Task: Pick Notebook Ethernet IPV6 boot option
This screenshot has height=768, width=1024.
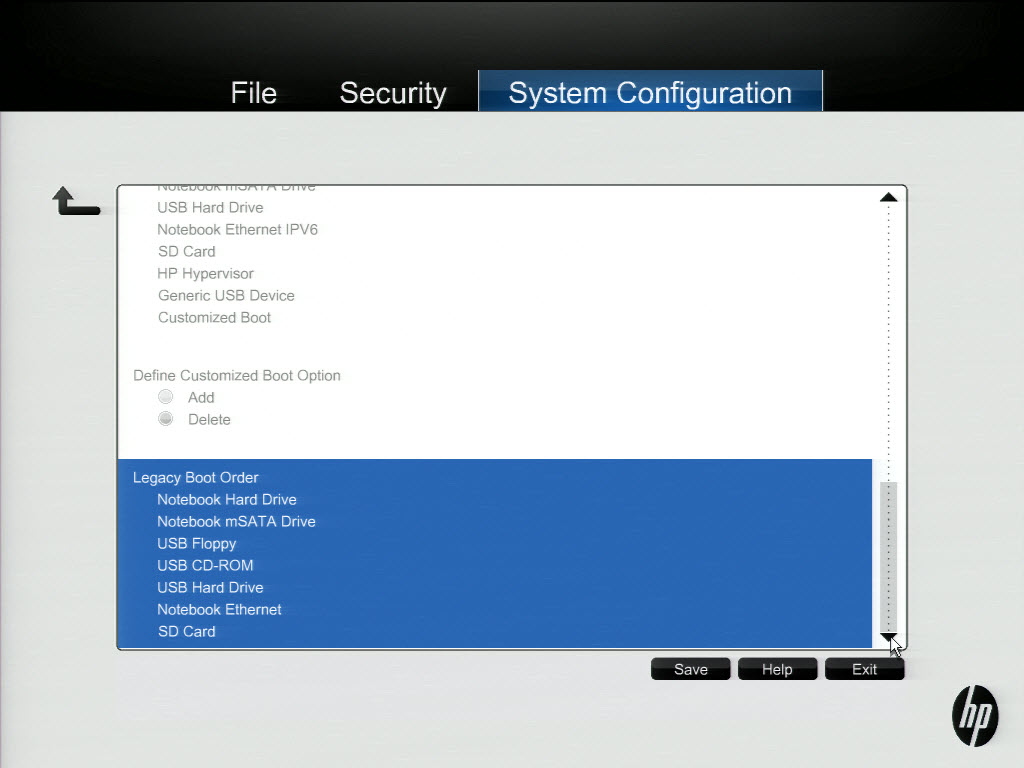Action: coord(237,230)
